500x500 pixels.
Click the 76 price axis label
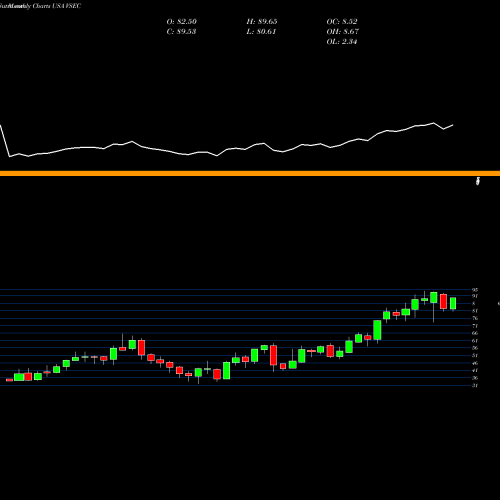click(x=475, y=318)
